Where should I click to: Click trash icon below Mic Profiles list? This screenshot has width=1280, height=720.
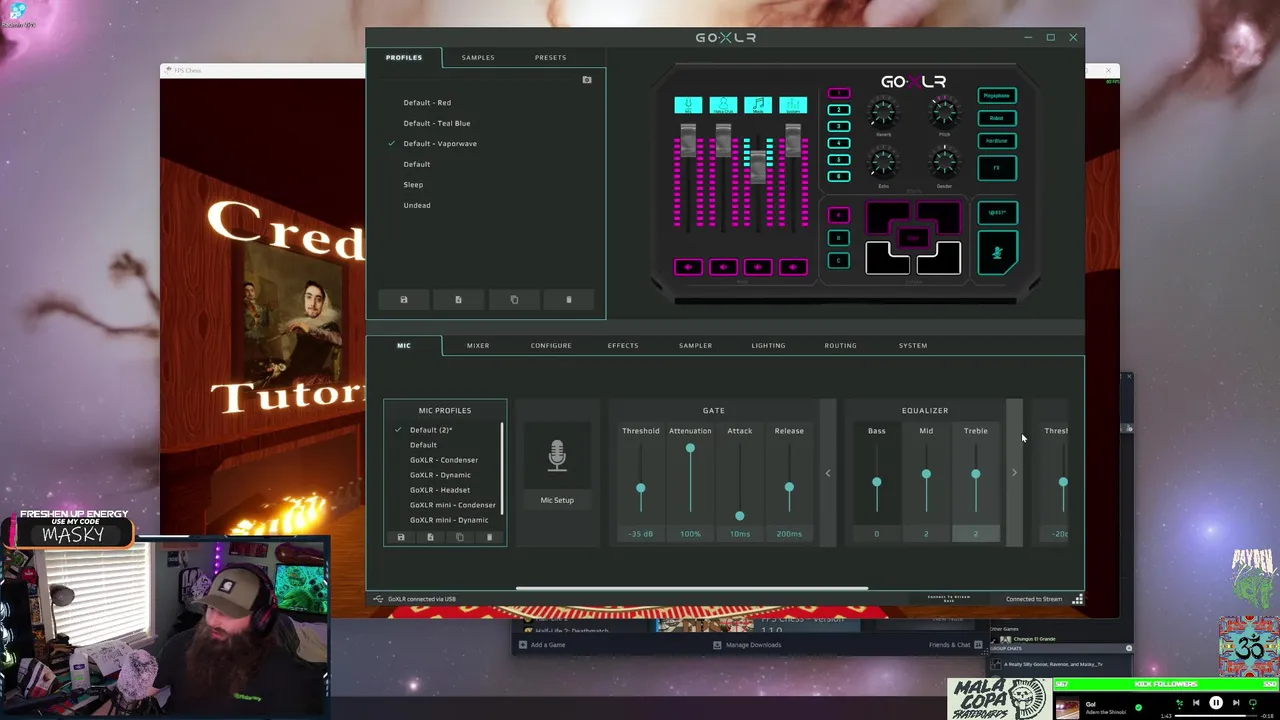click(489, 537)
